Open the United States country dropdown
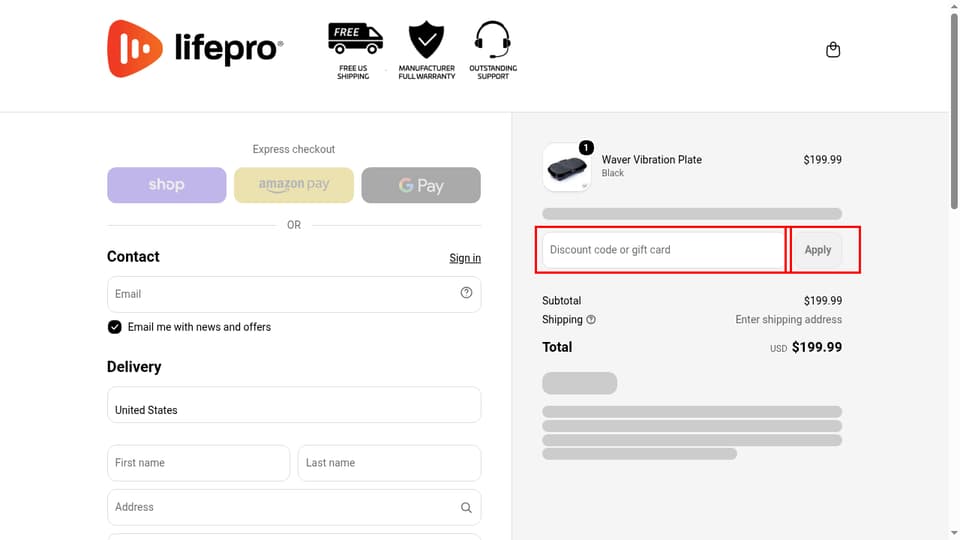Image resolution: width=960 pixels, height=540 pixels. point(294,405)
